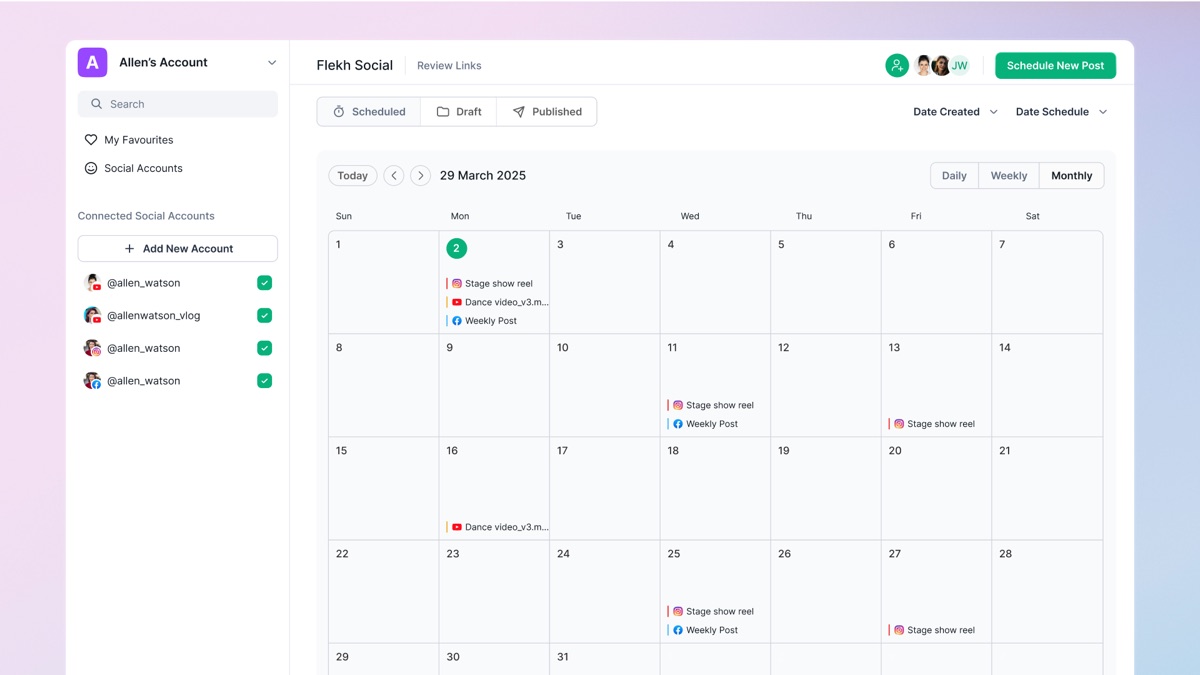This screenshot has height=675, width=1200.
Task: Open Weekly Post on Monday 2
Action: coord(482,321)
